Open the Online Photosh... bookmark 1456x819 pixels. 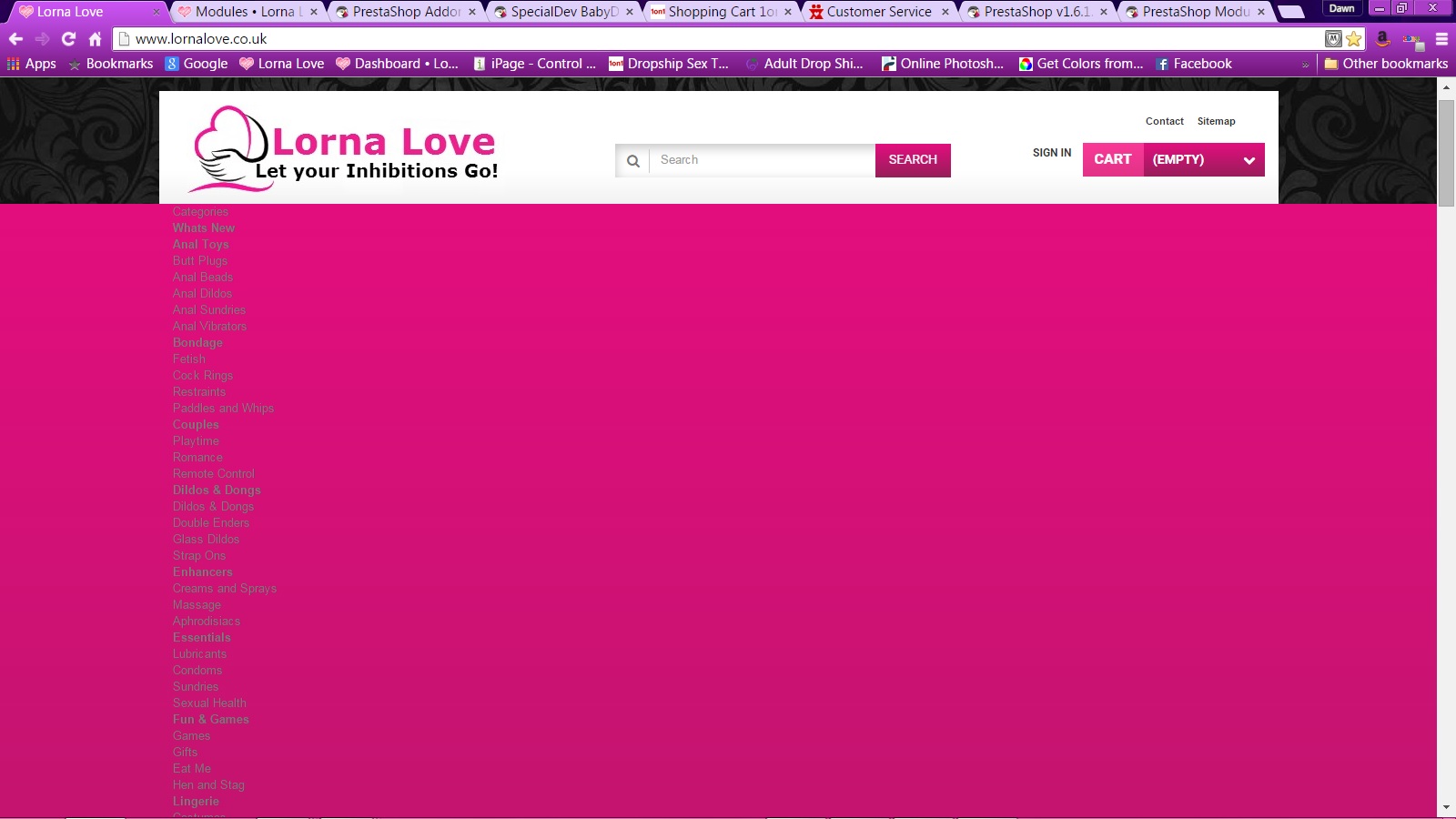point(943,64)
